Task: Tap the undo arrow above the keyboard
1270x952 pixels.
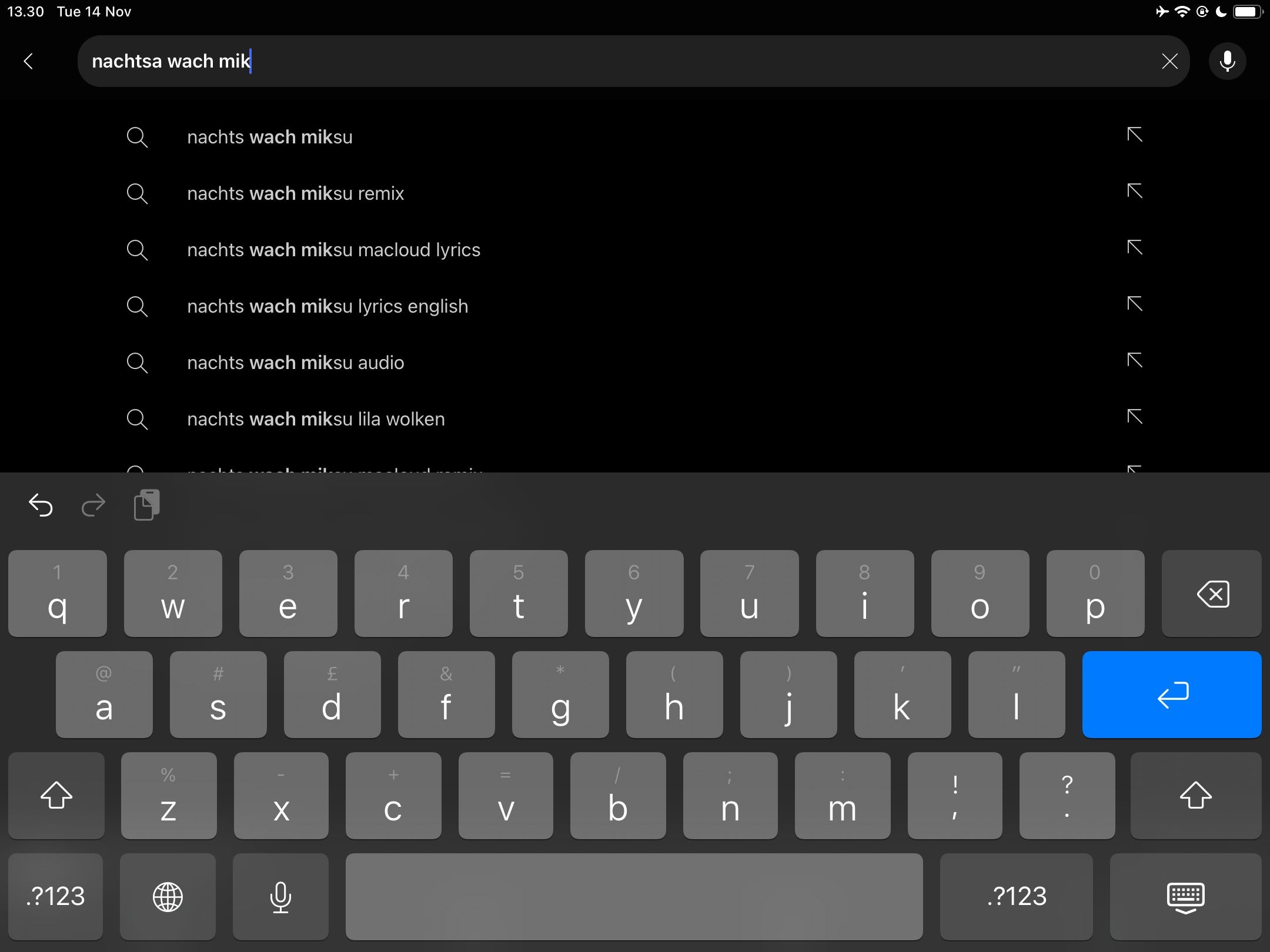Action: click(x=41, y=505)
